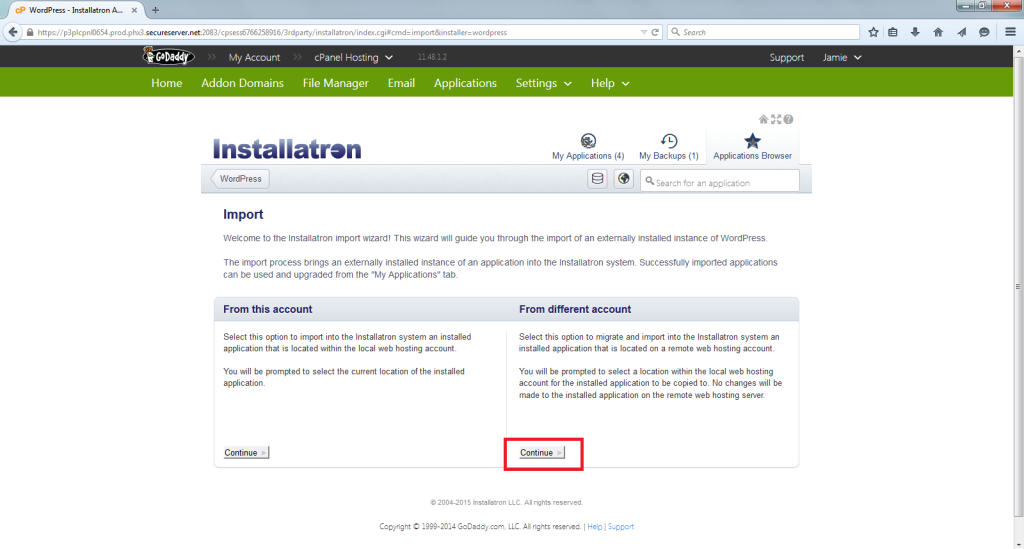Open a new tab with the plus button

pyautogui.click(x=155, y=10)
